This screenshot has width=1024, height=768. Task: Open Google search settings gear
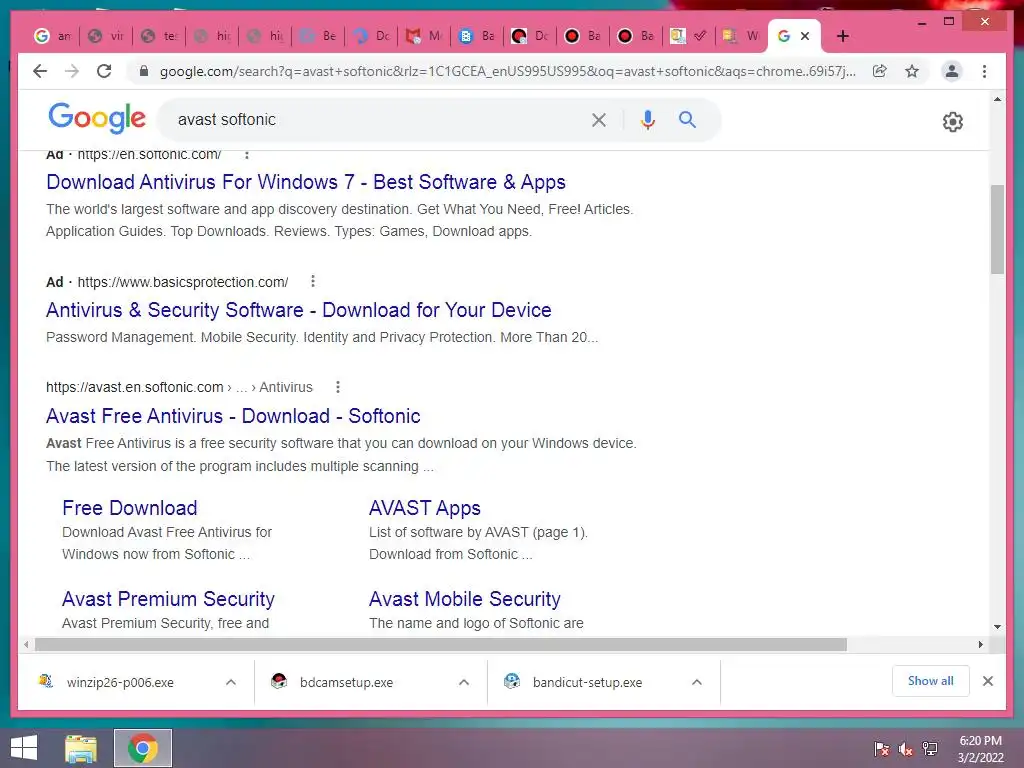coord(952,121)
